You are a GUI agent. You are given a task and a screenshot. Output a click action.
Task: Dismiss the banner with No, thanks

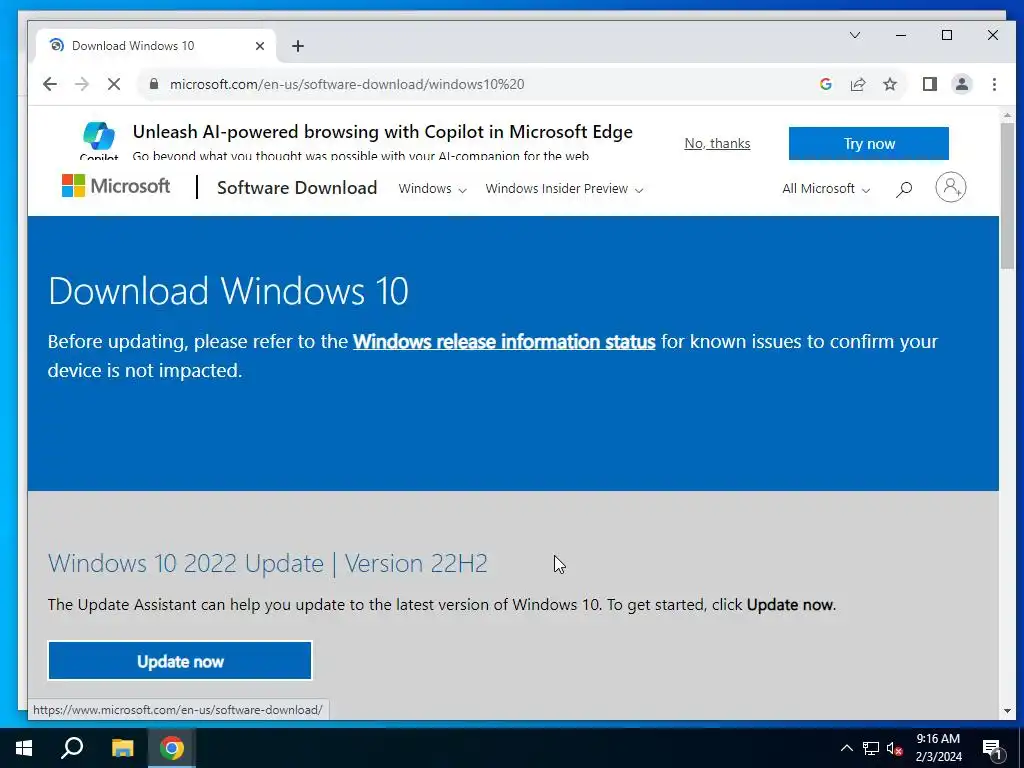coord(717,144)
